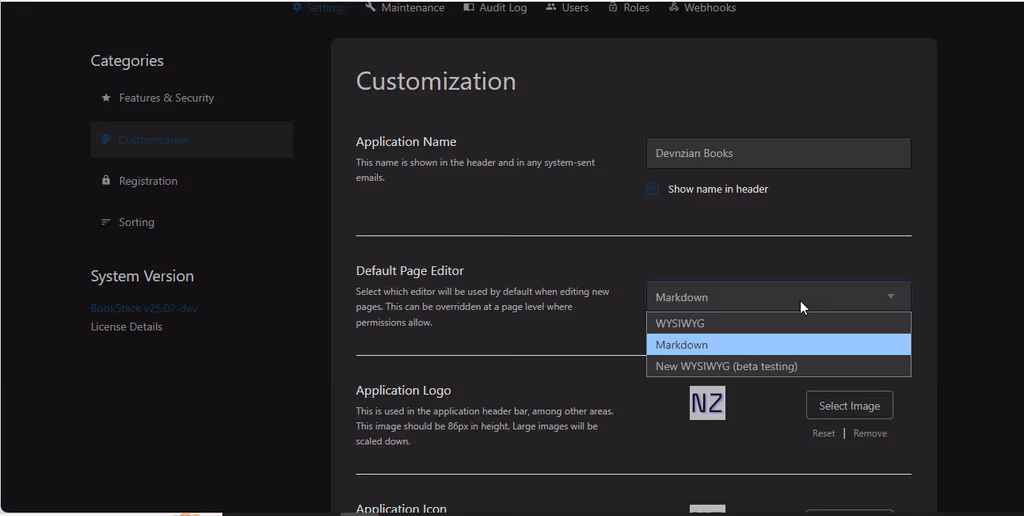Click the Webhooks icon
Image resolution: width=1024 pixels, height=516 pixels.
click(x=674, y=7)
